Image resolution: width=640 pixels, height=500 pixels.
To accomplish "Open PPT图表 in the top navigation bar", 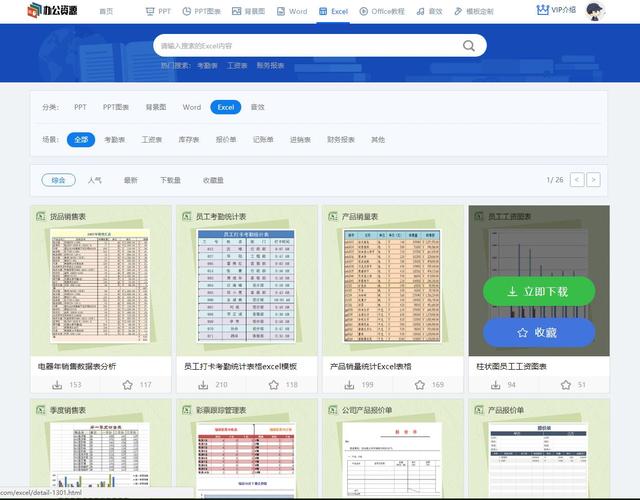I will point(202,11).
